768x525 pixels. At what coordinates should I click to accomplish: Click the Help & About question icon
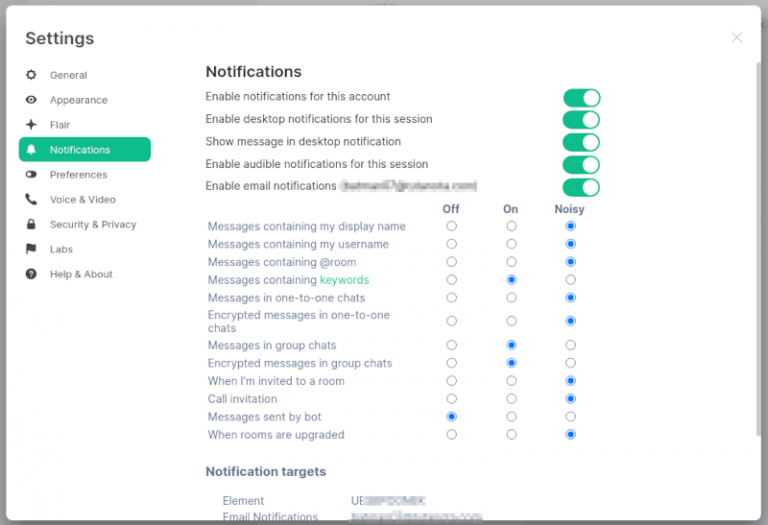[x=31, y=274]
